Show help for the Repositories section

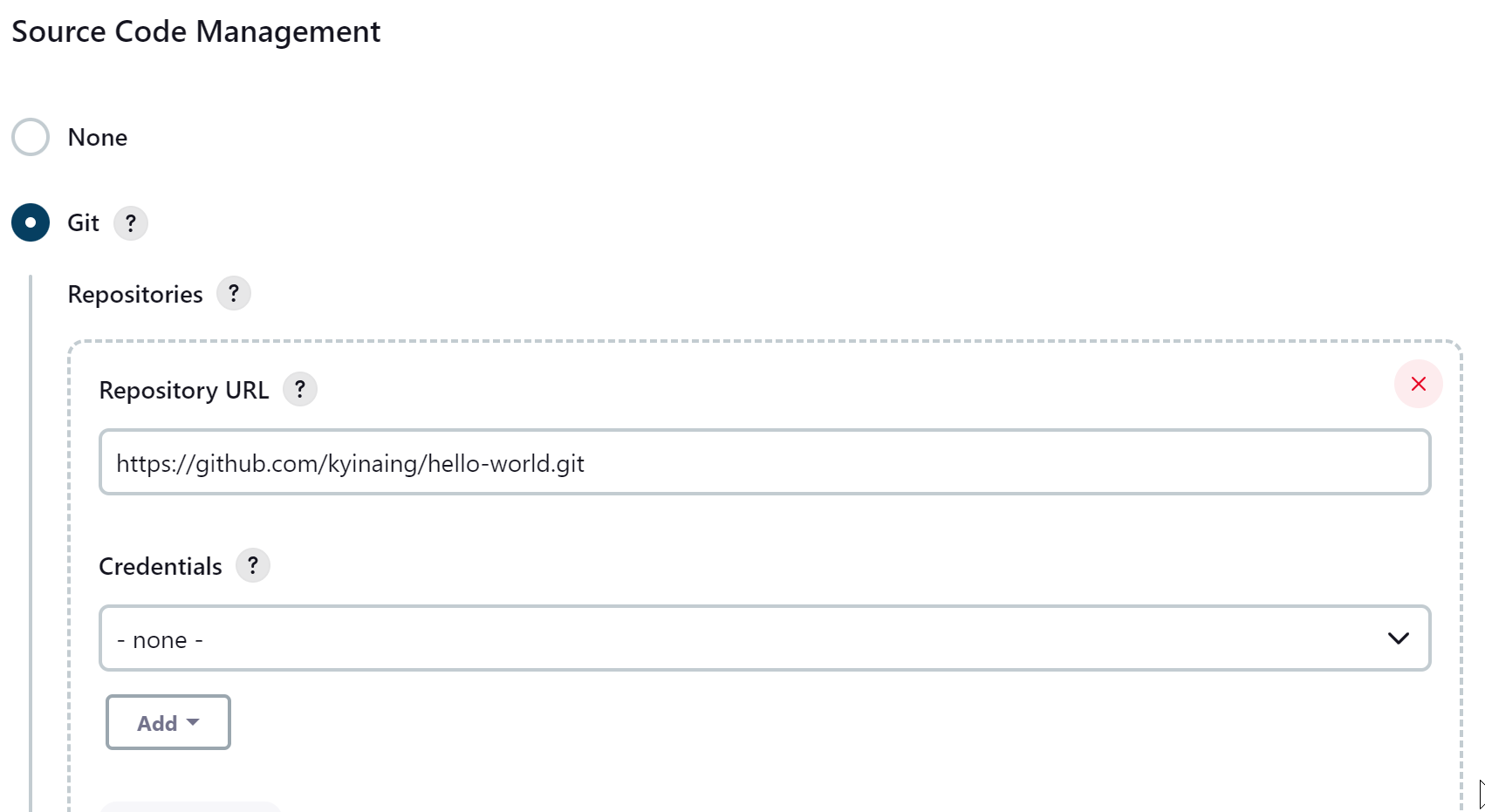pyautogui.click(x=233, y=293)
